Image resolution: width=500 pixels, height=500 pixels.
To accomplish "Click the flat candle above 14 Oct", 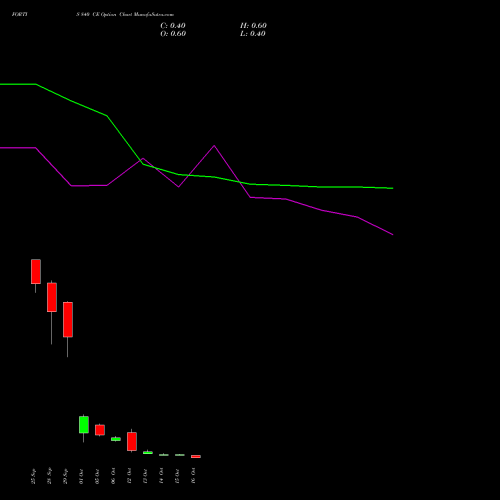I will pos(164,455).
